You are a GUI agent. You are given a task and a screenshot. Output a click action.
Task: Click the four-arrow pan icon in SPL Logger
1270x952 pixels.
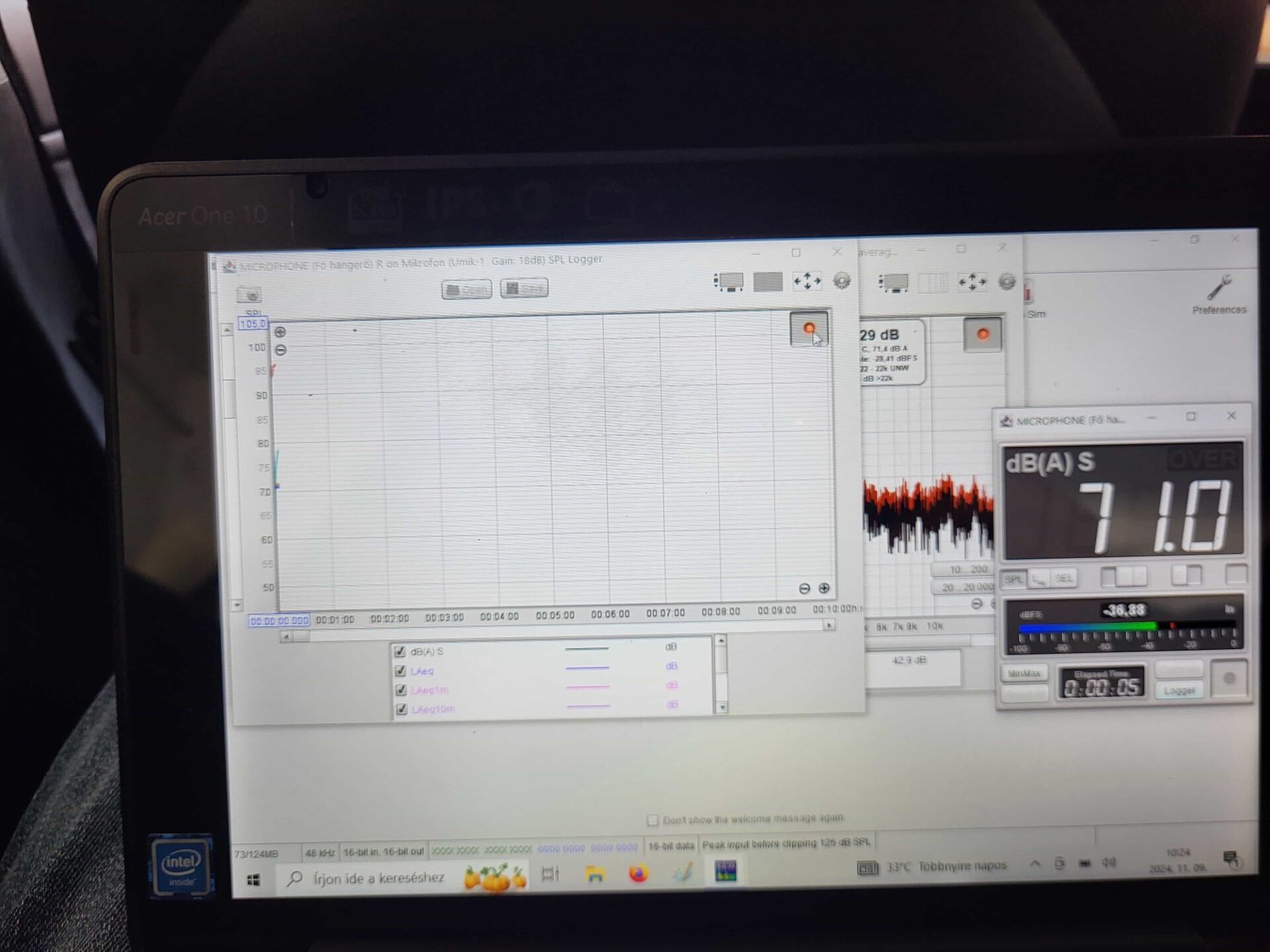coord(807,282)
